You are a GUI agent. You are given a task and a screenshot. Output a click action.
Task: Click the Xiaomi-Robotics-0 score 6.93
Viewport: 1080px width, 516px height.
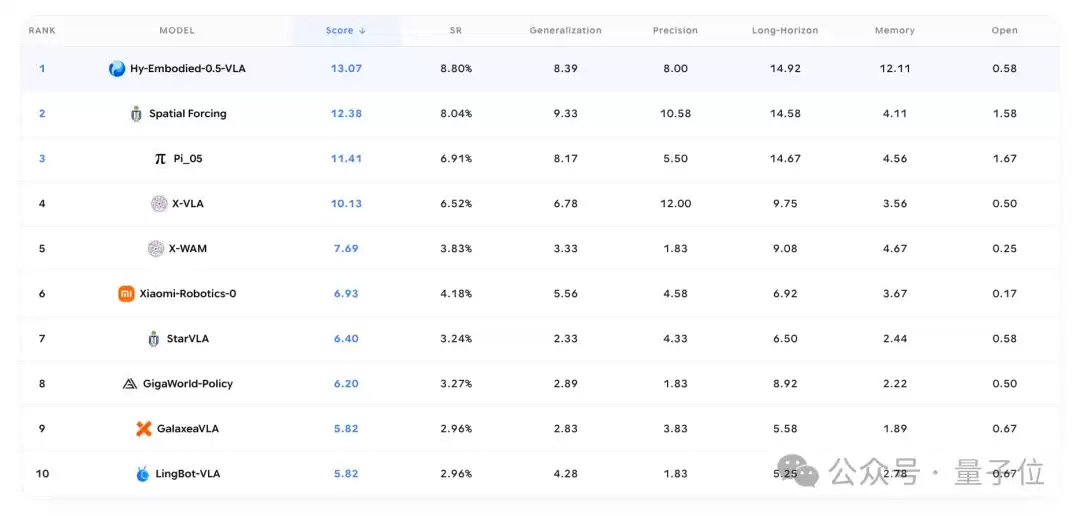tap(346, 294)
